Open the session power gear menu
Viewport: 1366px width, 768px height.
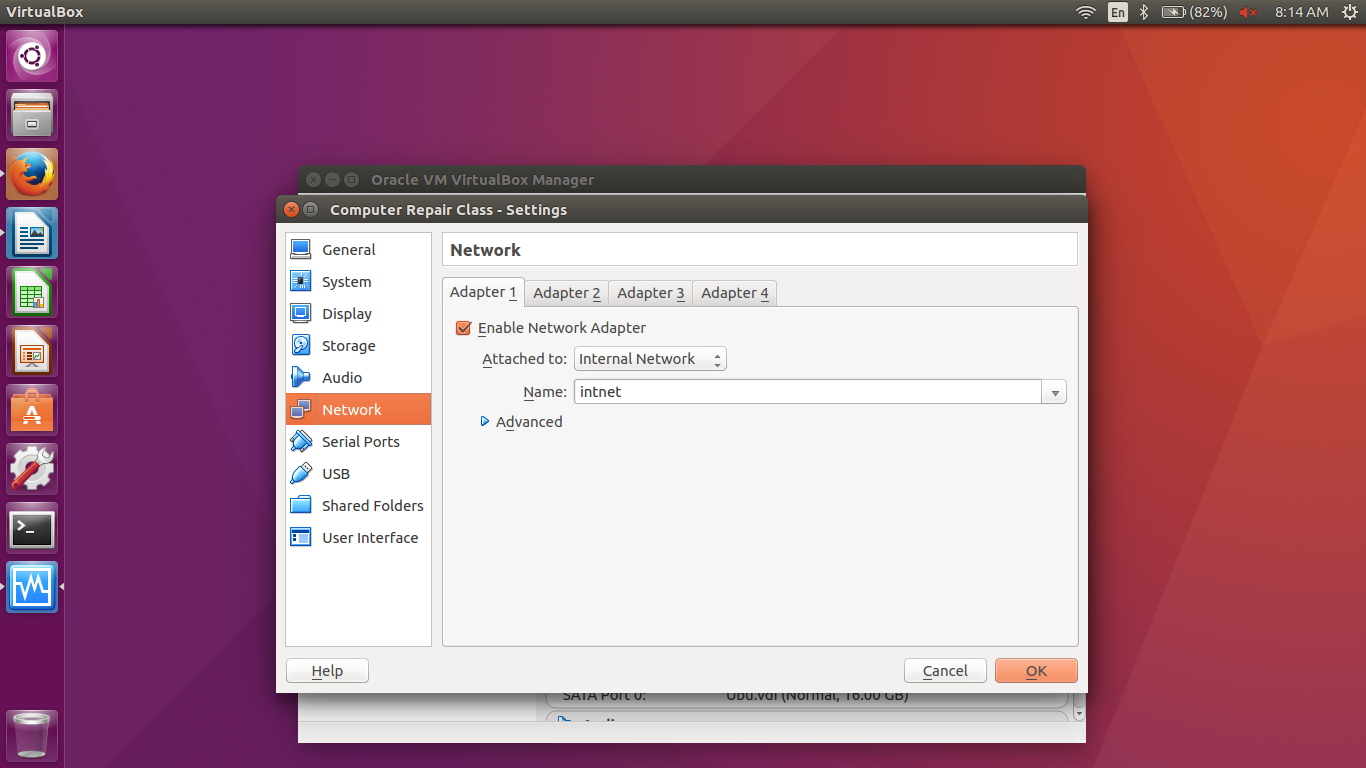[x=1349, y=12]
